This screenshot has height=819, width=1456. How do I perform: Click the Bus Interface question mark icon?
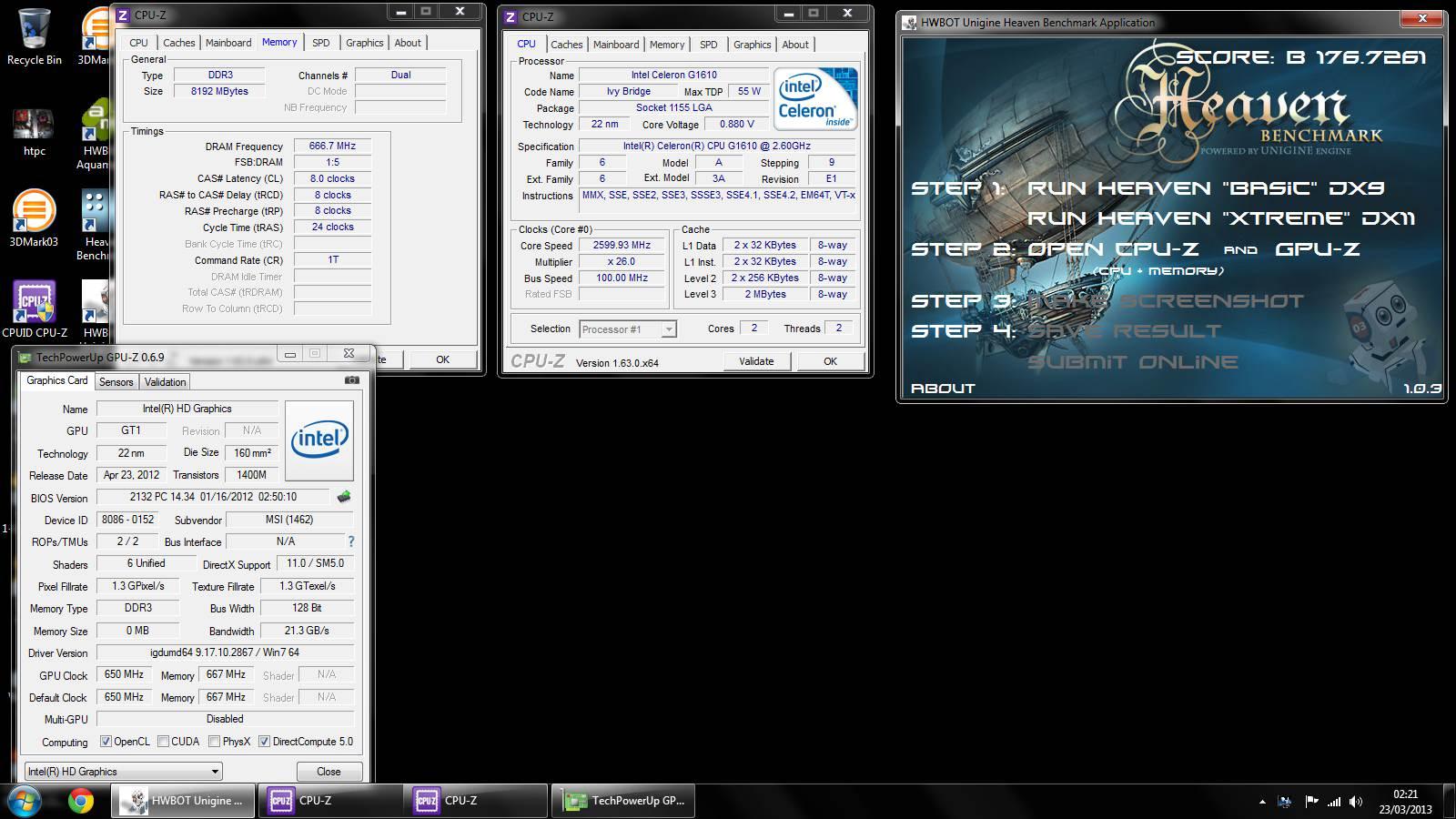(350, 541)
